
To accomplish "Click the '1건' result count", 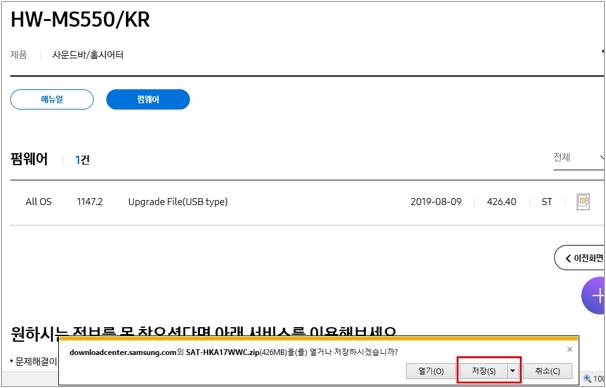I will tap(82, 160).
